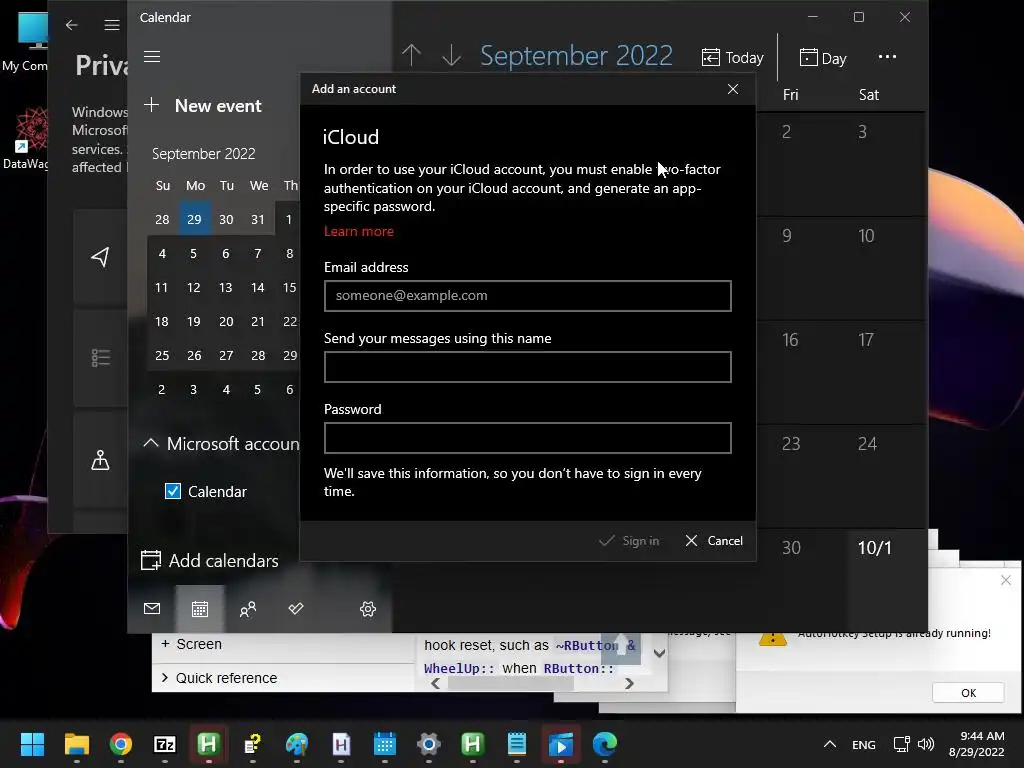The image size is (1024, 768).
Task: Click OK in AutoHotkey Setup message
Action: click(x=968, y=693)
